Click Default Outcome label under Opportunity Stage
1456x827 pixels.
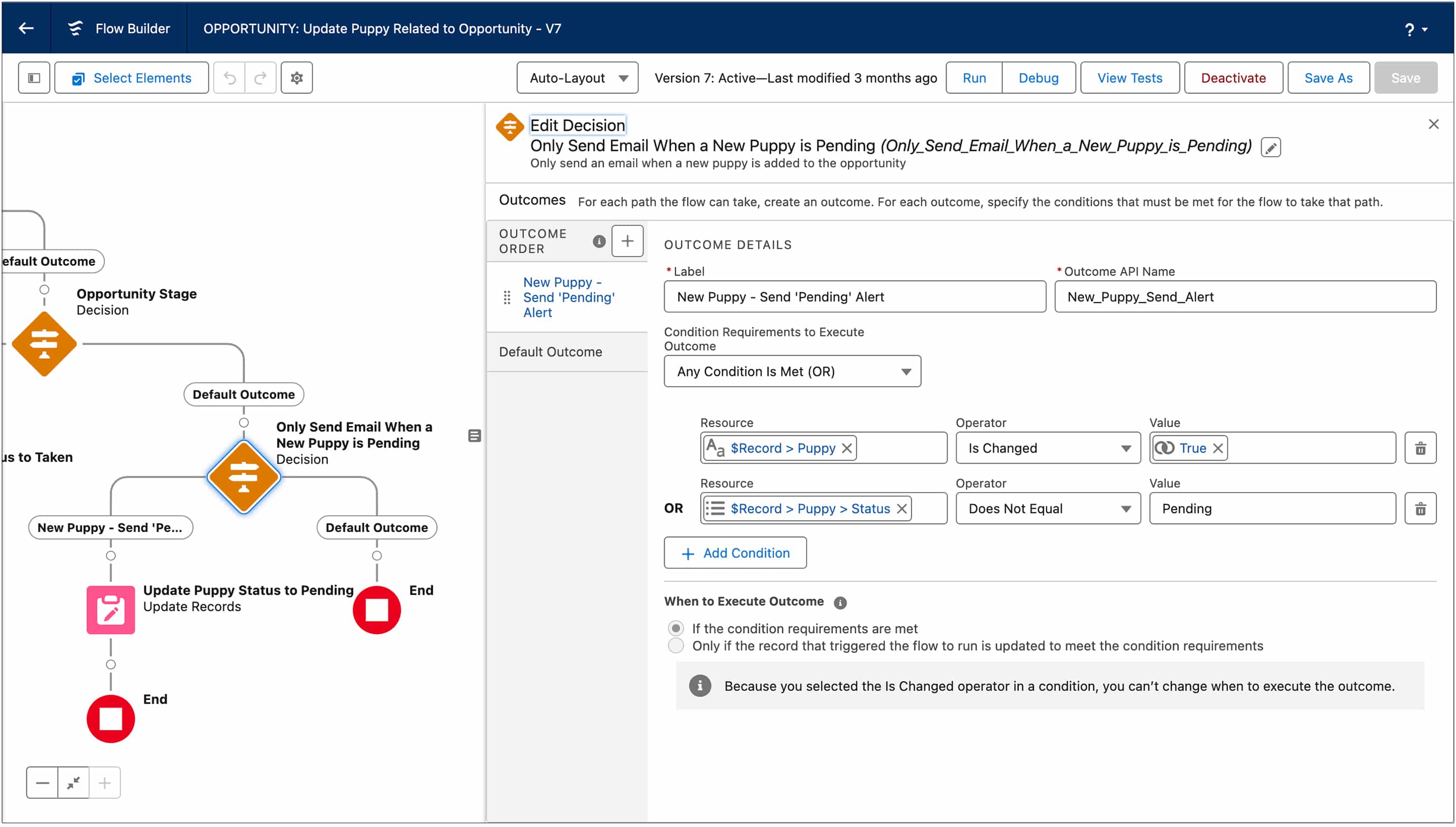pos(244,395)
